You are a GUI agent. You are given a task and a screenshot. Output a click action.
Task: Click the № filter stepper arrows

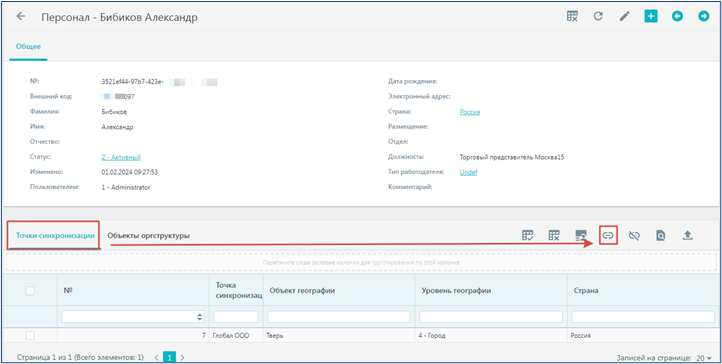click(199, 317)
